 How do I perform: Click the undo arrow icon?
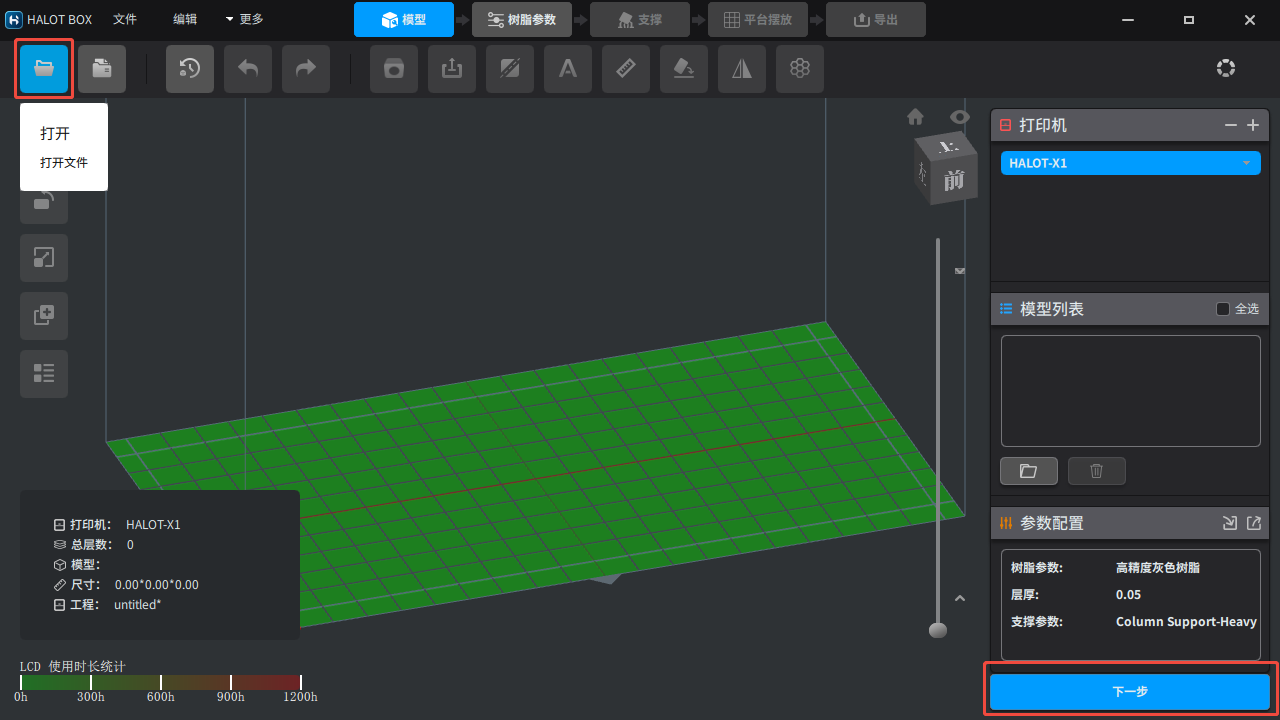[248, 69]
